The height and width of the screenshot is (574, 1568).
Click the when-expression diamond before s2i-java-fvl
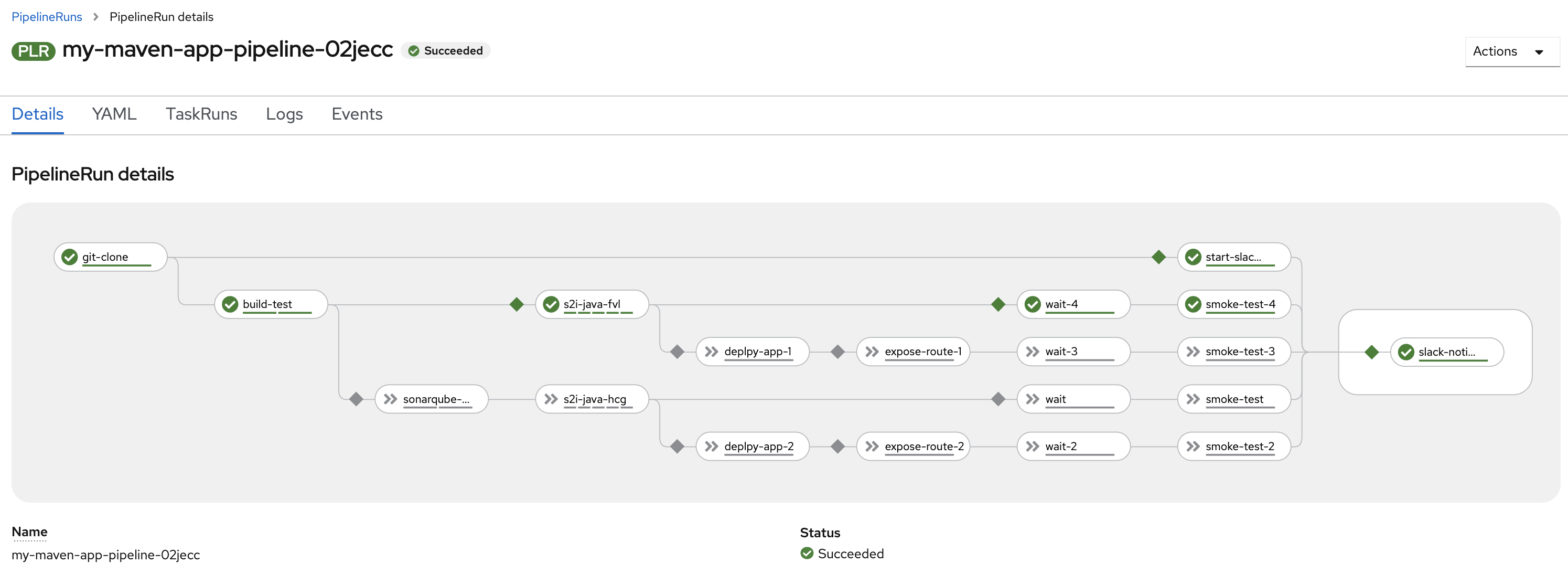tap(515, 304)
